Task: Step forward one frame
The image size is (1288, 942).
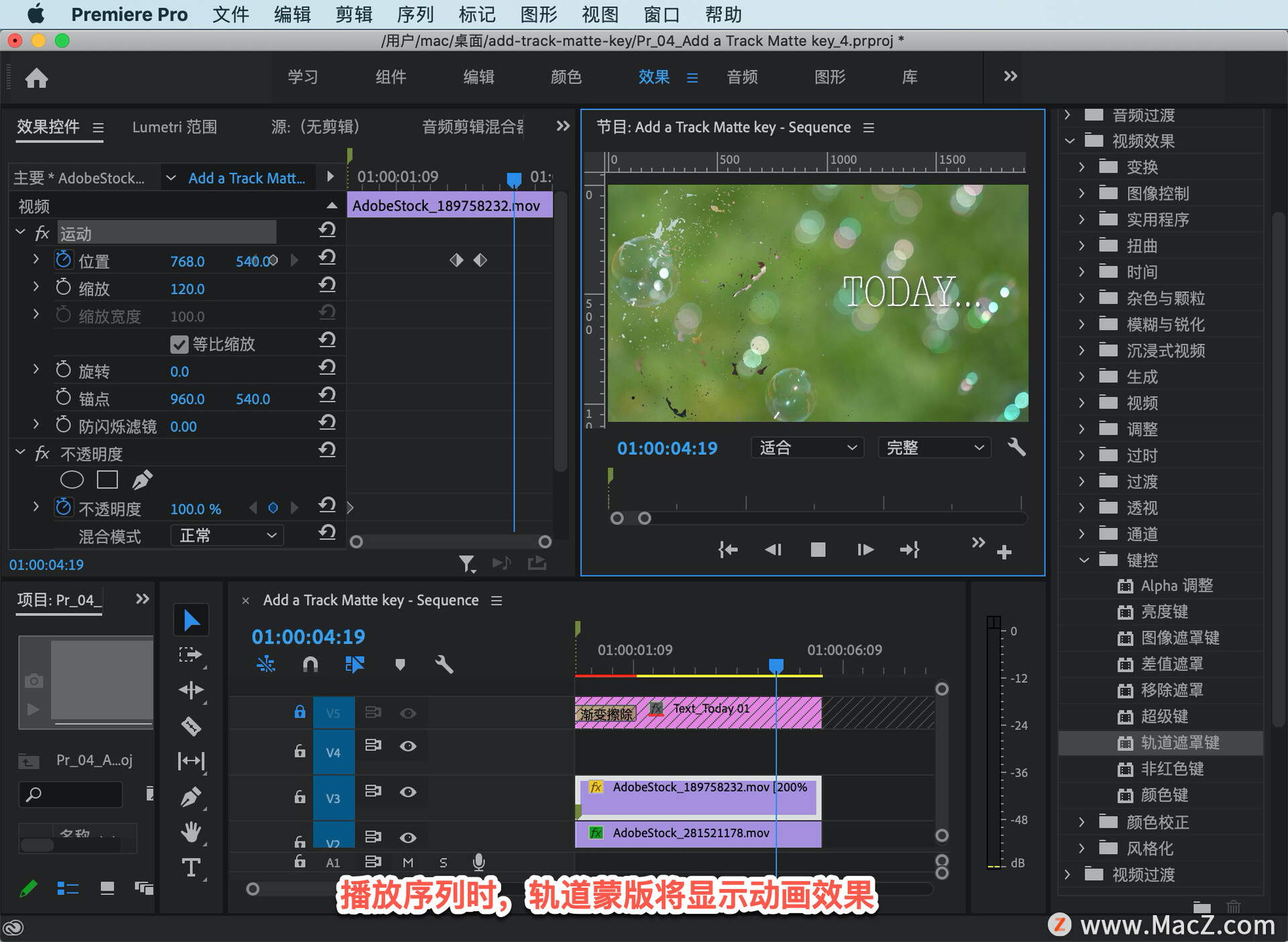Action: pos(865,550)
